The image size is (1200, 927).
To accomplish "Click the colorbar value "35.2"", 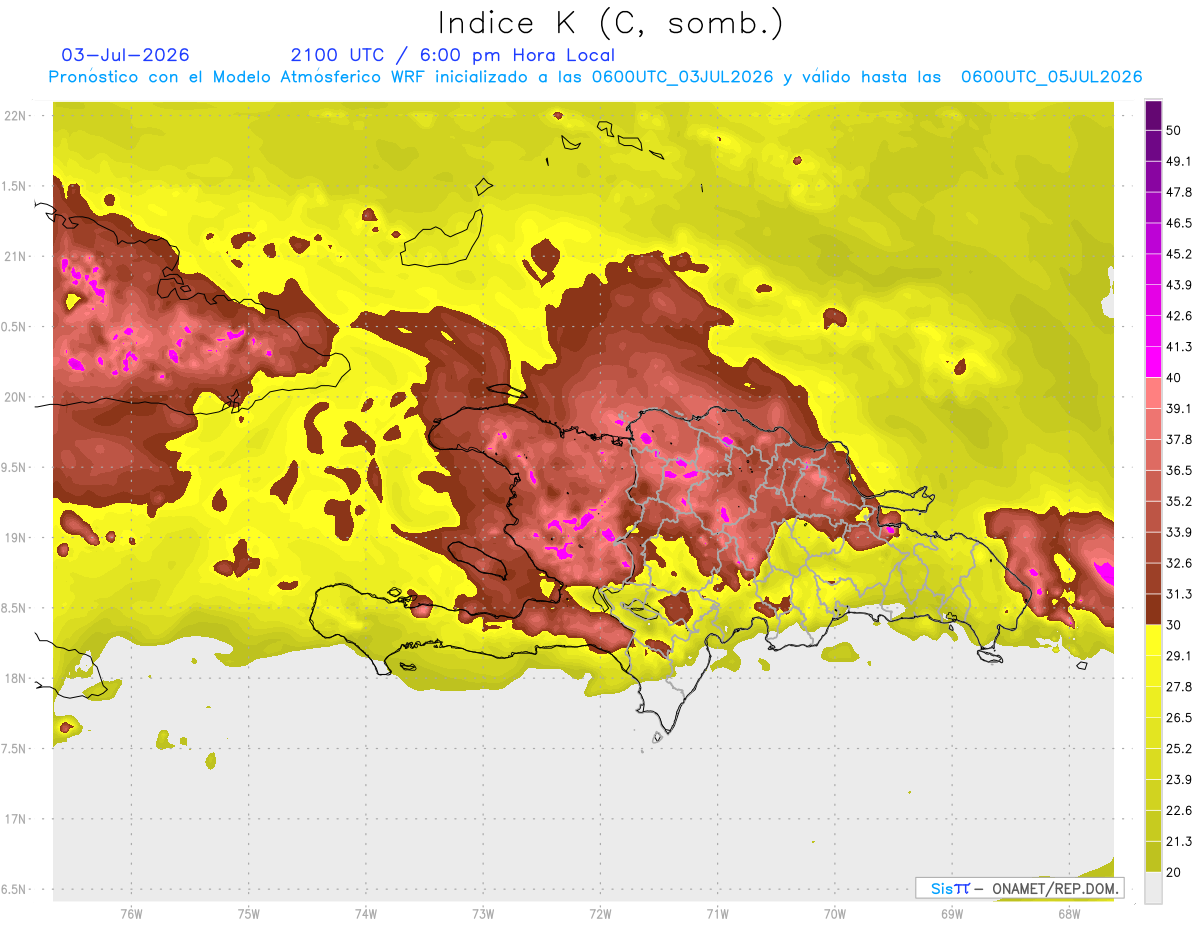I will (x=1178, y=501).
